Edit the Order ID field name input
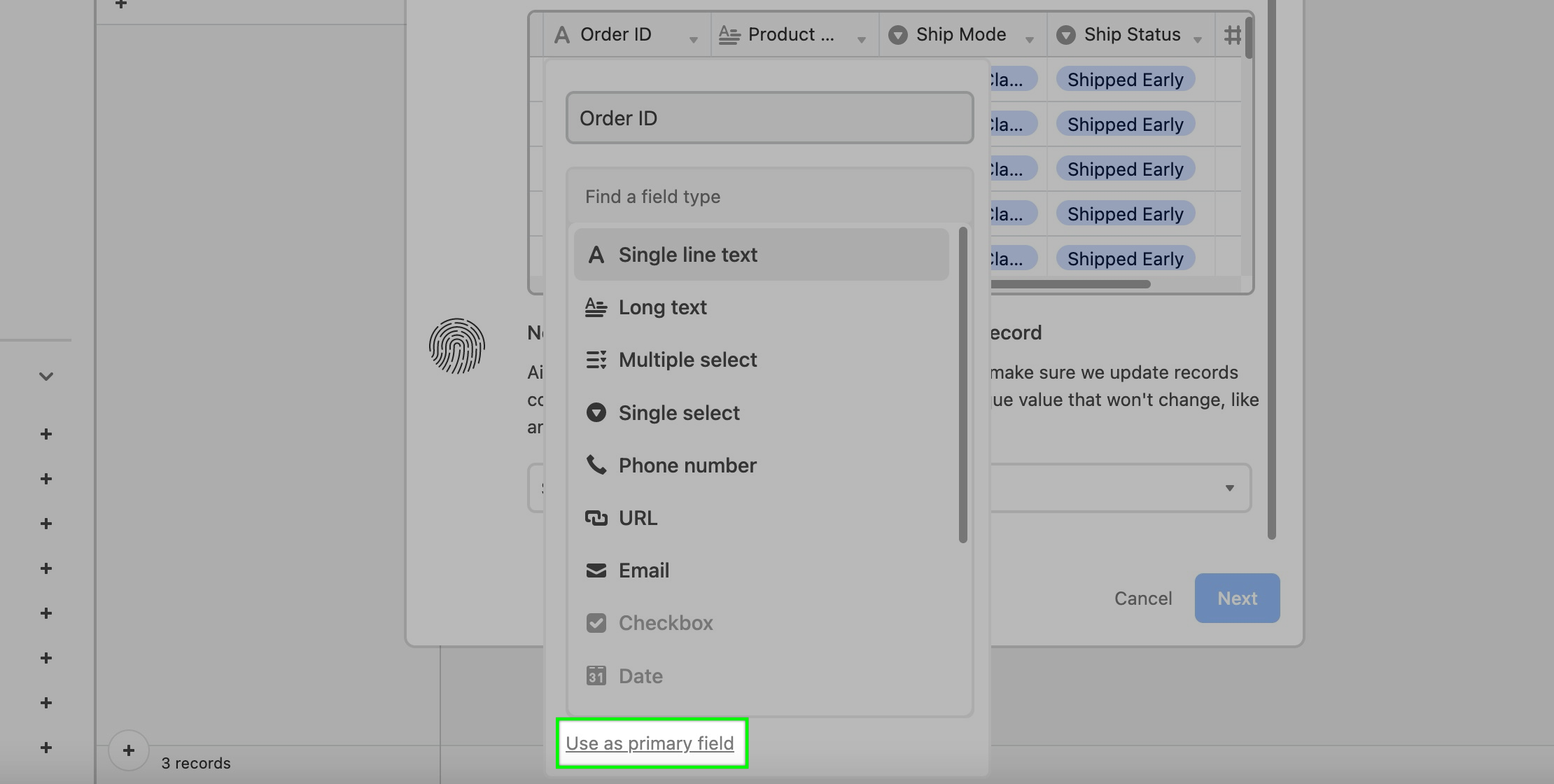The height and width of the screenshot is (784, 1554). click(x=769, y=118)
